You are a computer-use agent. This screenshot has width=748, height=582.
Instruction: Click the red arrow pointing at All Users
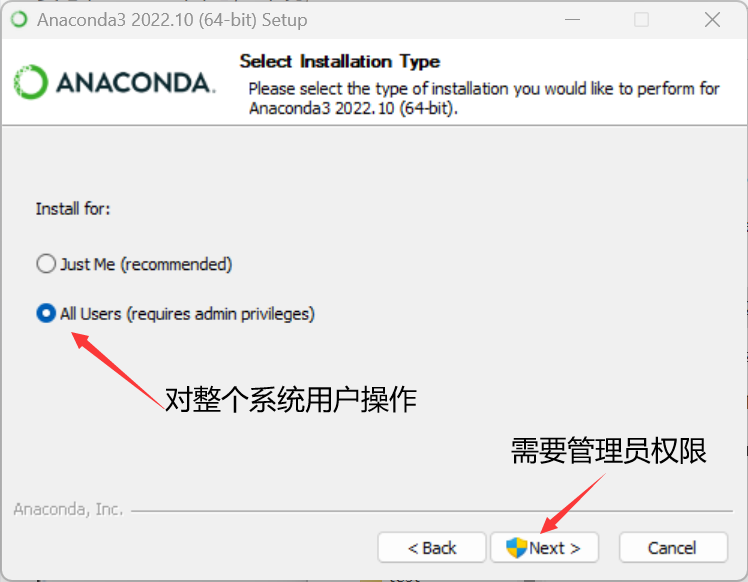coord(117,371)
